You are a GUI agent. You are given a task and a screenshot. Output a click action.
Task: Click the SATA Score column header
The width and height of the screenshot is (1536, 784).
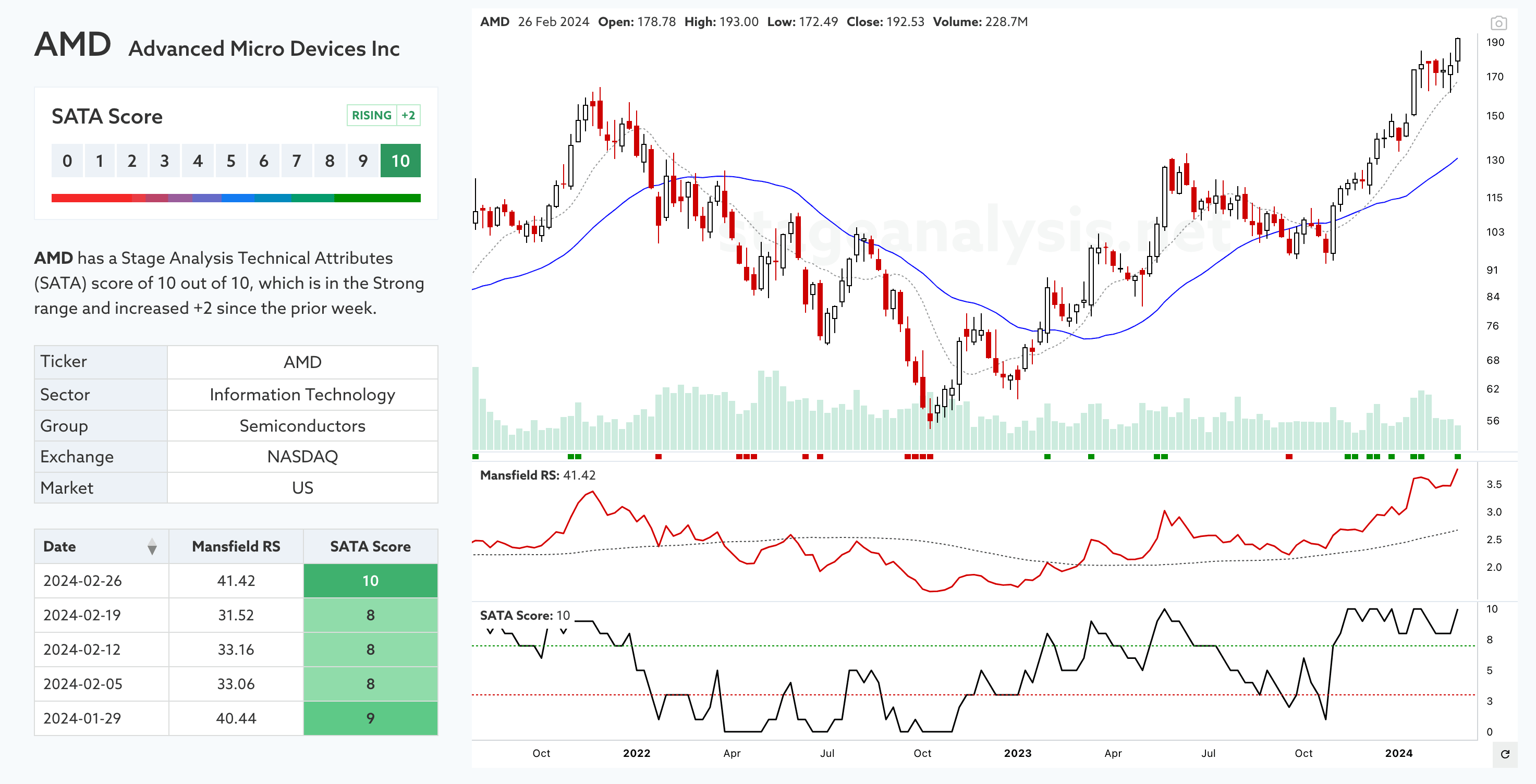tap(370, 546)
